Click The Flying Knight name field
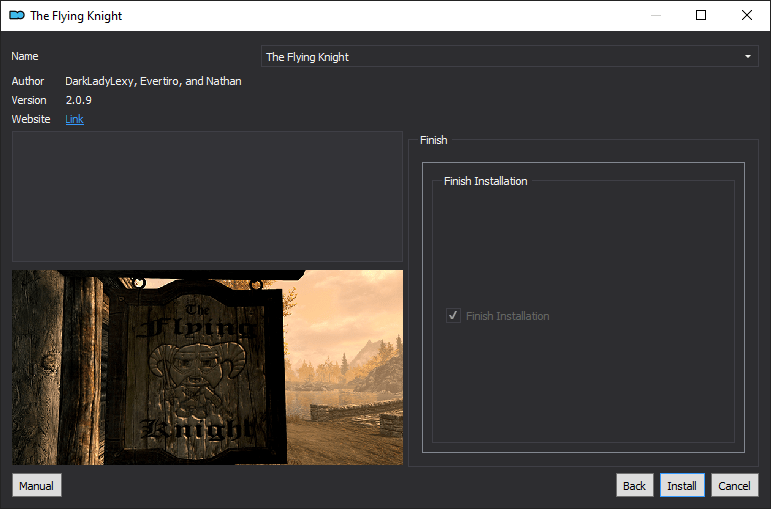The width and height of the screenshot is (771, 509). pyautogui.click(x=509, y=57)
